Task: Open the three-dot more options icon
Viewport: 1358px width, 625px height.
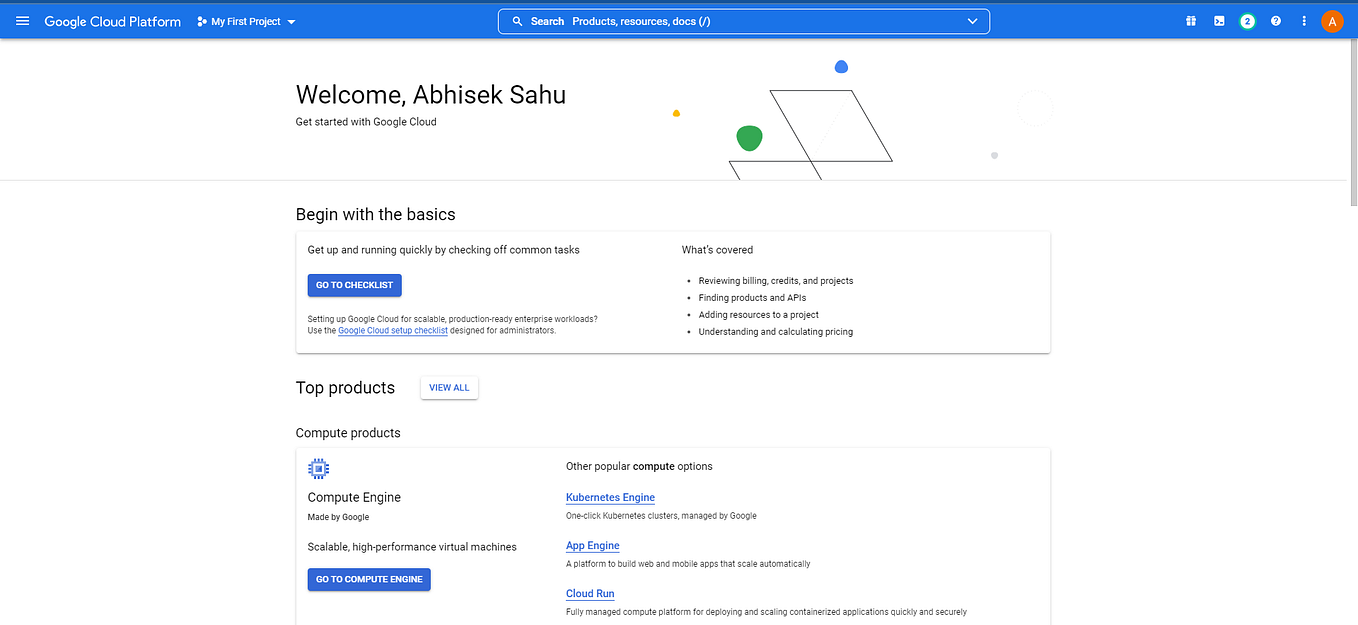Action: click(x=1304, y=20)
